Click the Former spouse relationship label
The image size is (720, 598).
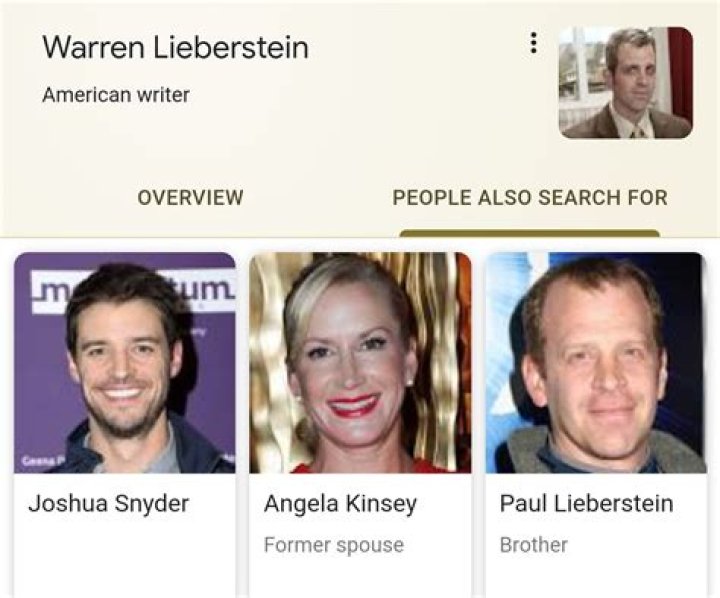(334, 545)
